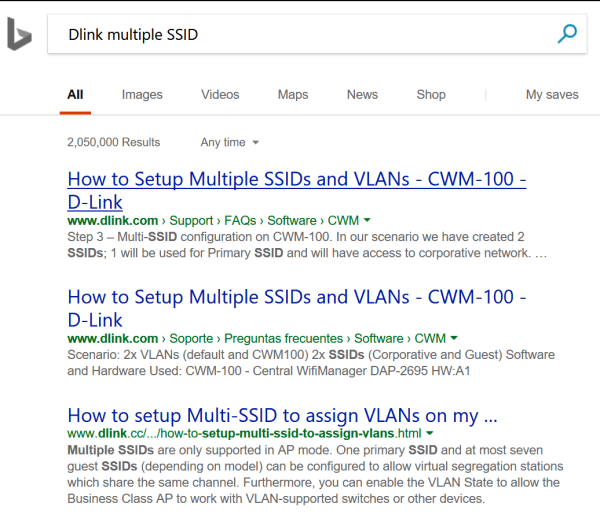Click the 2,050,000 Results count text
This screenshot has height=522, width=600.
[x=114, y=142]
